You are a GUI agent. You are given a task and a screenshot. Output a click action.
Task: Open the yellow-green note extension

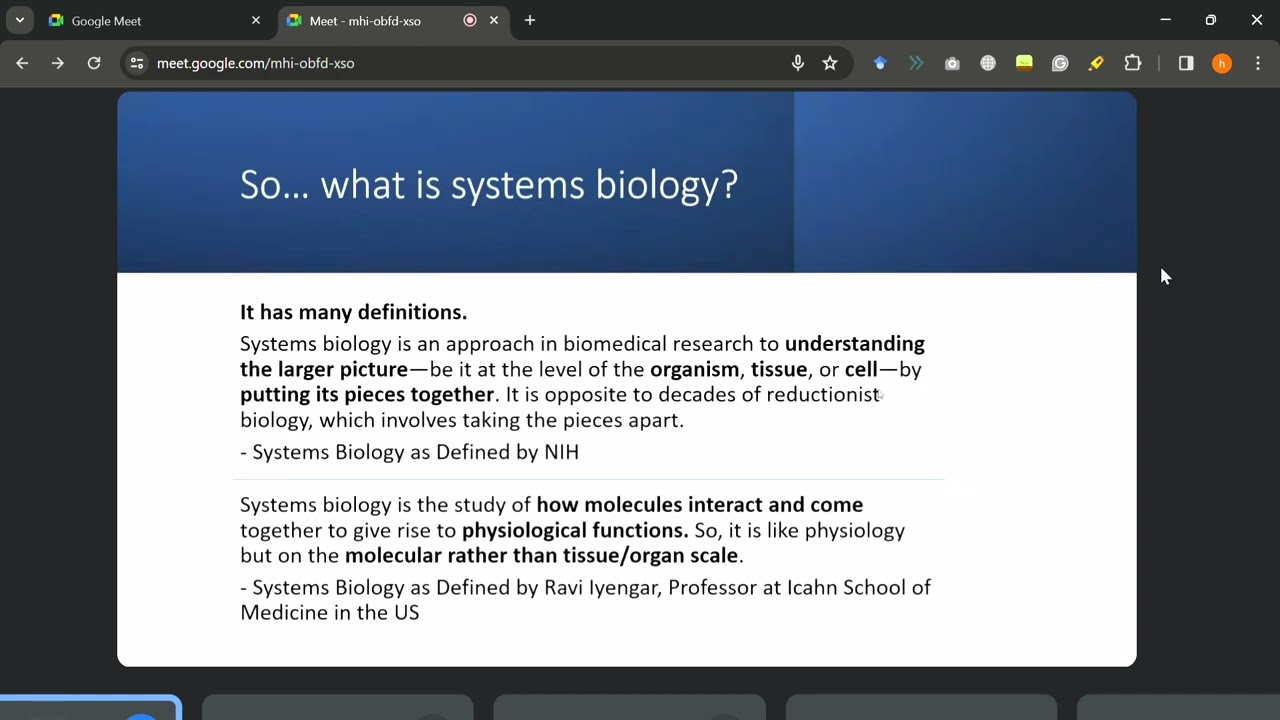1024,63
